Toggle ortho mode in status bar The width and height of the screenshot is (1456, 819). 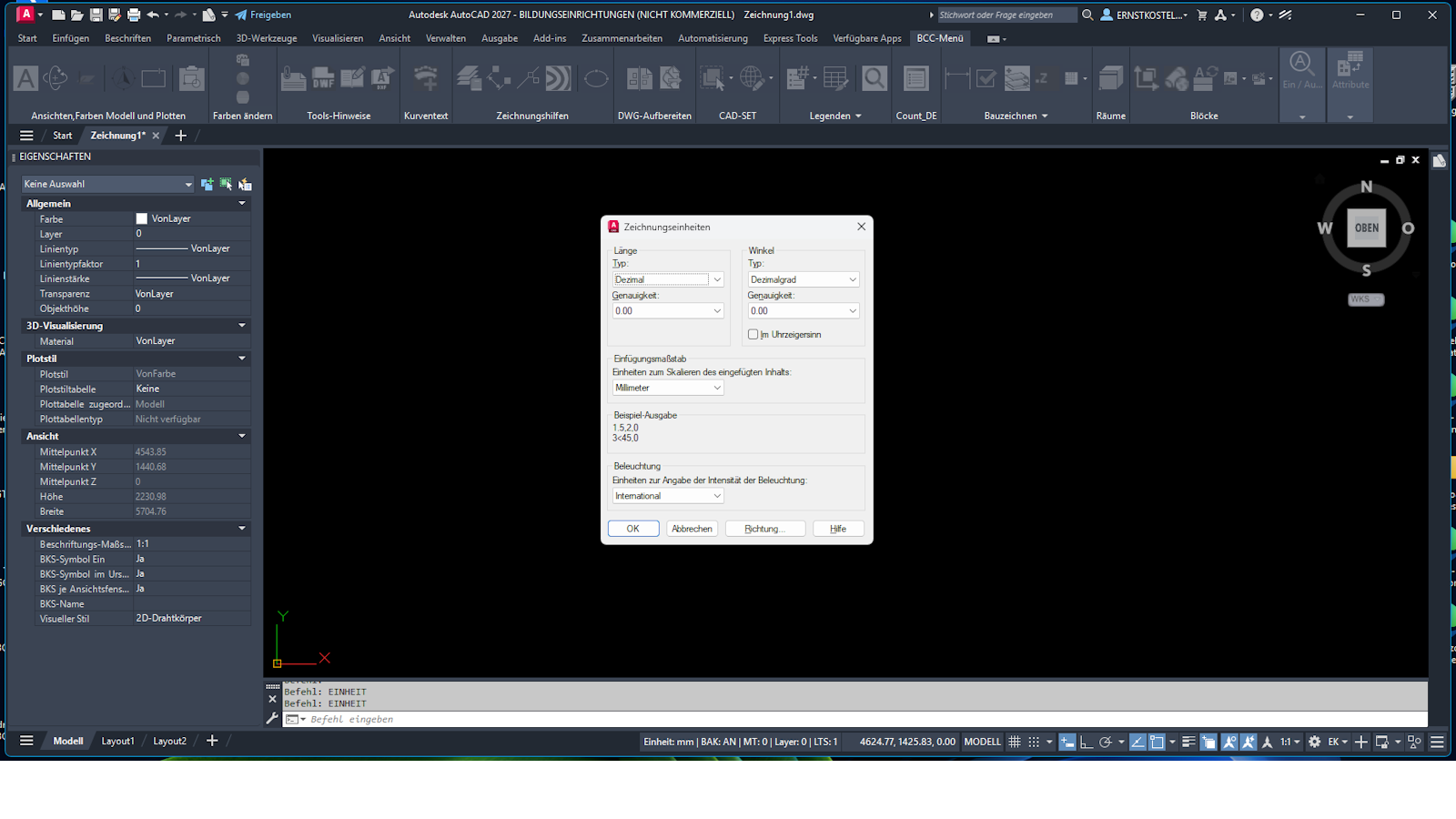(x=1087, y=742)
